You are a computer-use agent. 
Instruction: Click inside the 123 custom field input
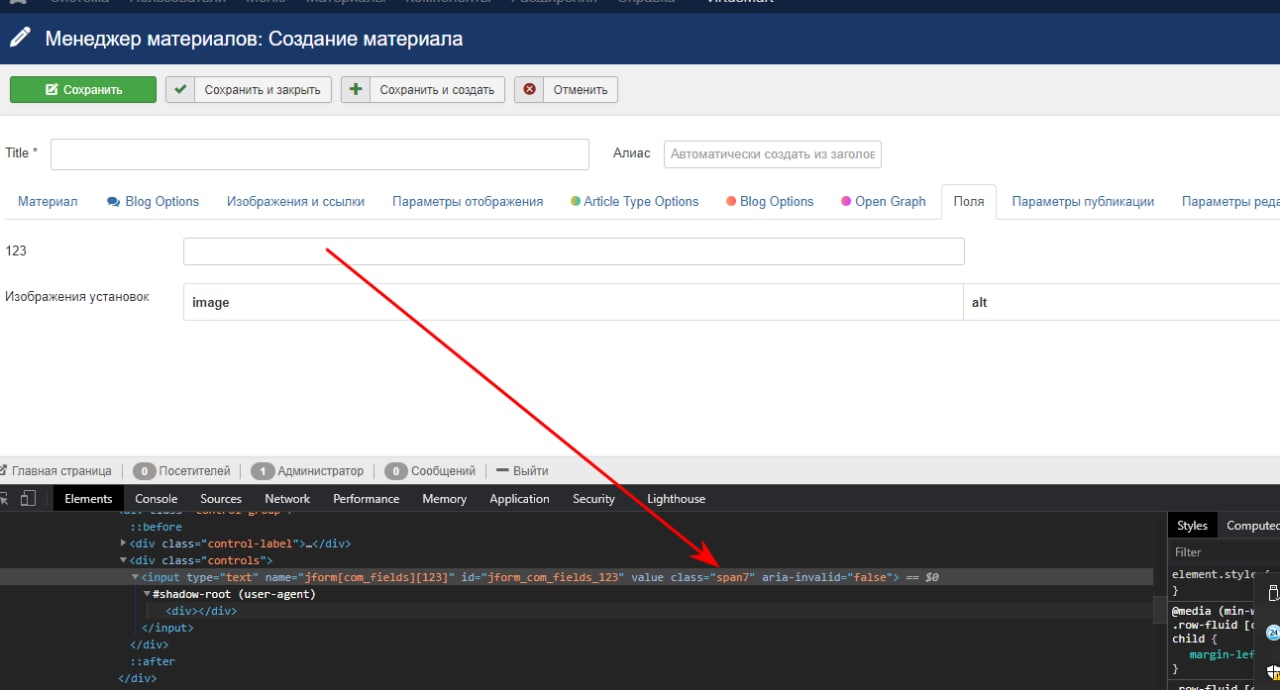[574, 251]
